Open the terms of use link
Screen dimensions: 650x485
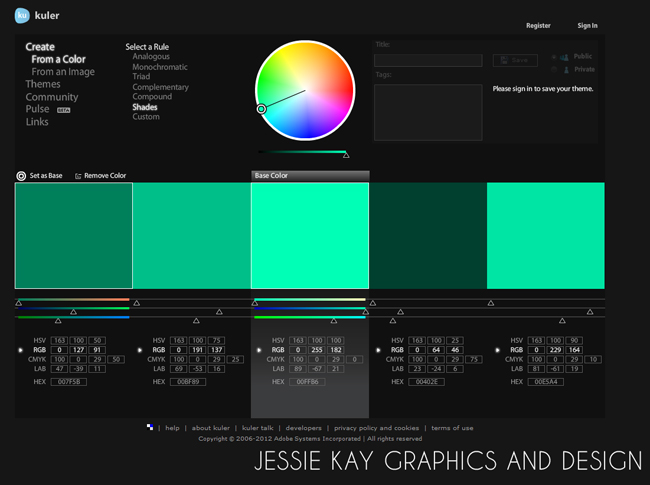(x=452, y=428)
